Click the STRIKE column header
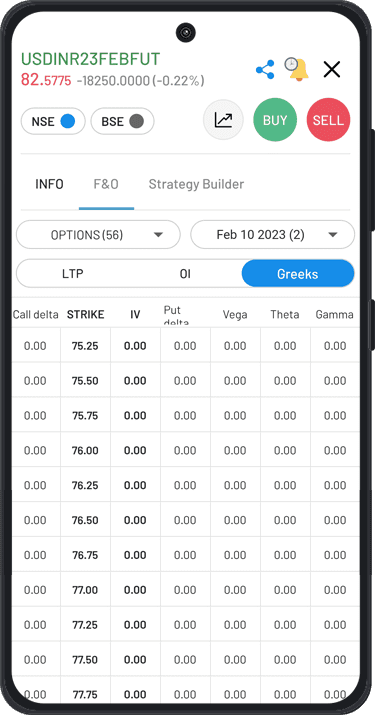 tap(86, 315)
